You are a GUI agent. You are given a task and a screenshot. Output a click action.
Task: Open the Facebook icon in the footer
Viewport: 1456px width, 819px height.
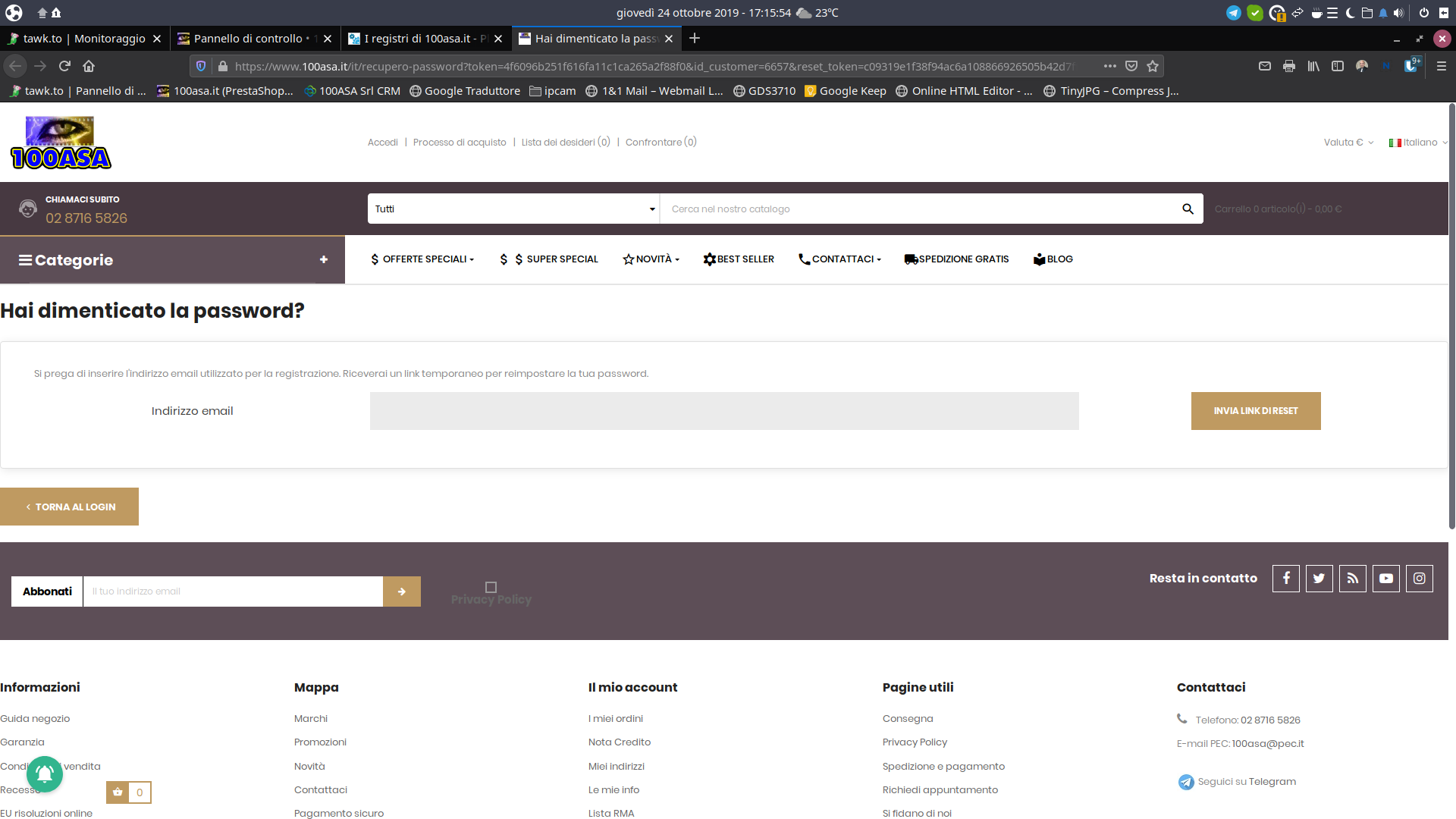(x=1285, y=578)
